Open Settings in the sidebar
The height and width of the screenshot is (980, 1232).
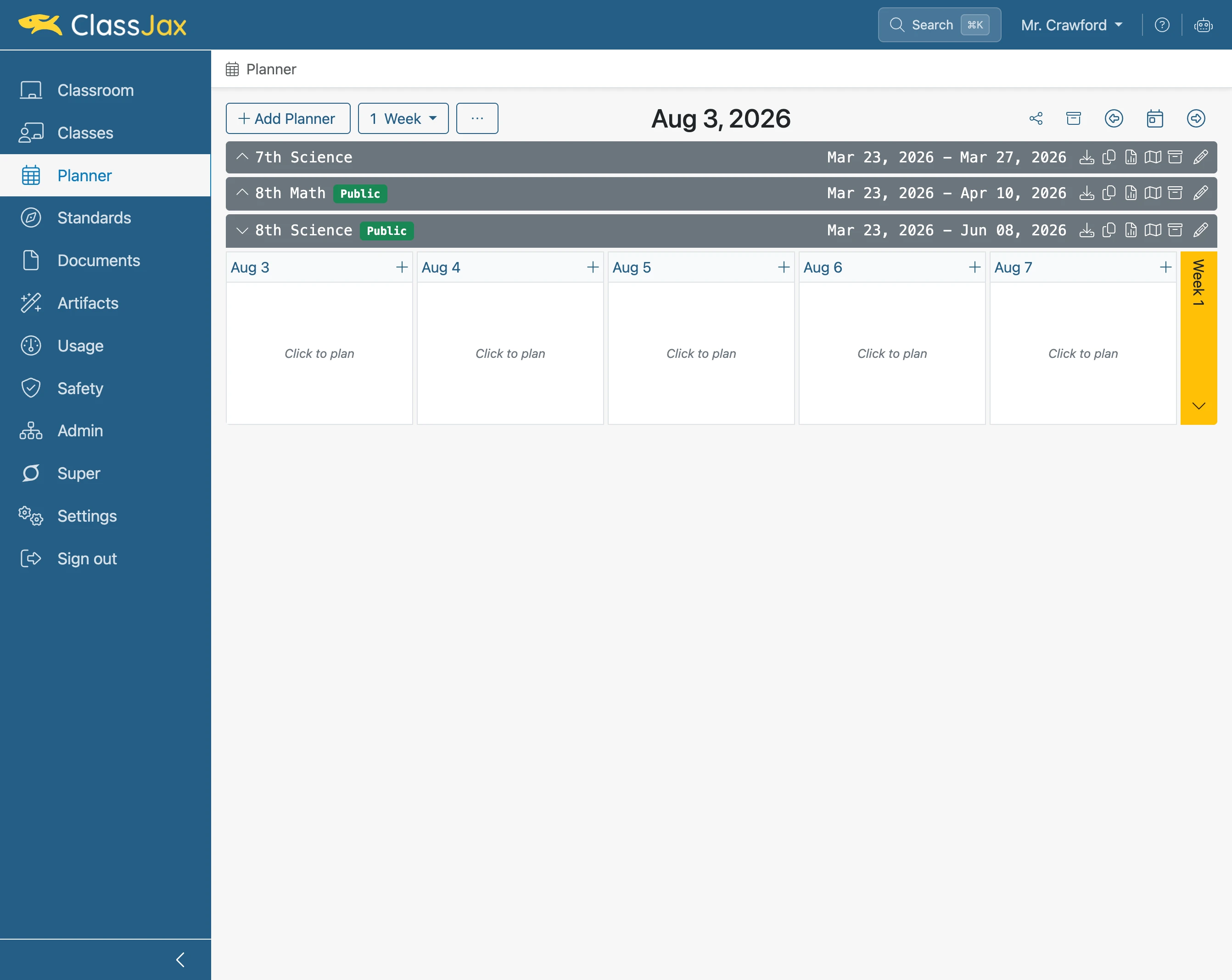tap(106, 516)
